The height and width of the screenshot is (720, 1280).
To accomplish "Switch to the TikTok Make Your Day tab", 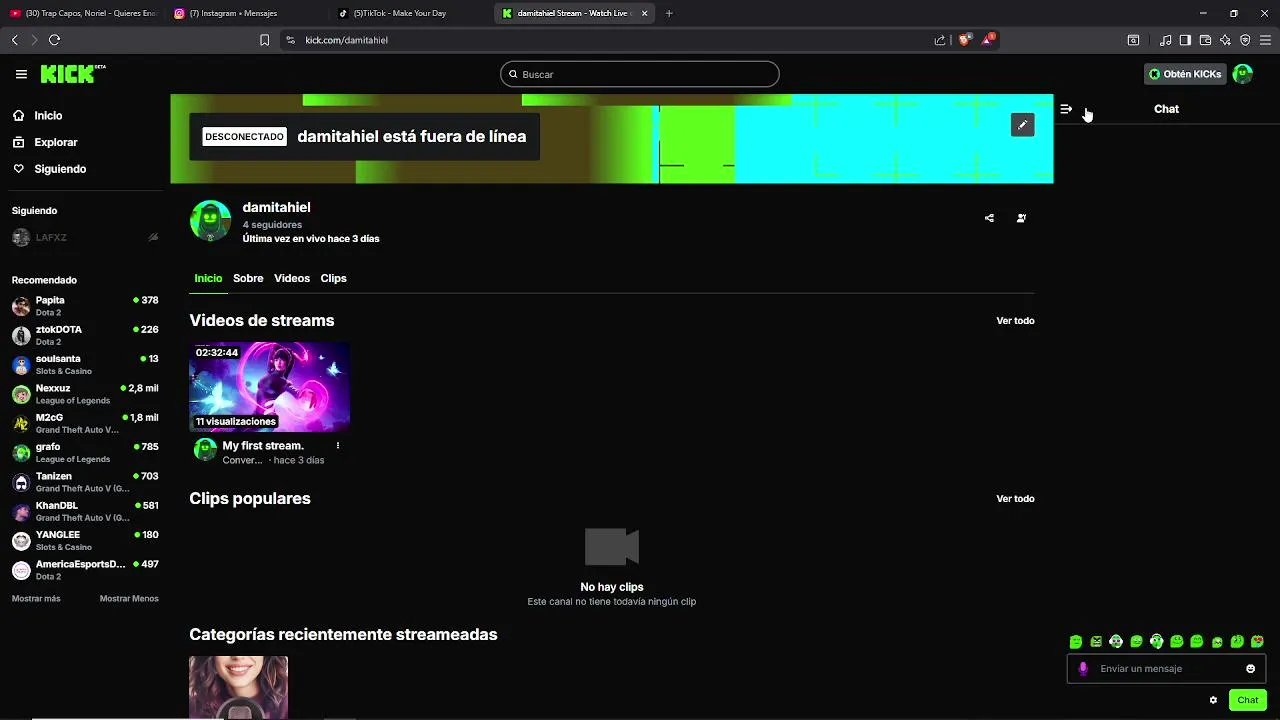I will pyautogui.click(x=410, y=13).
